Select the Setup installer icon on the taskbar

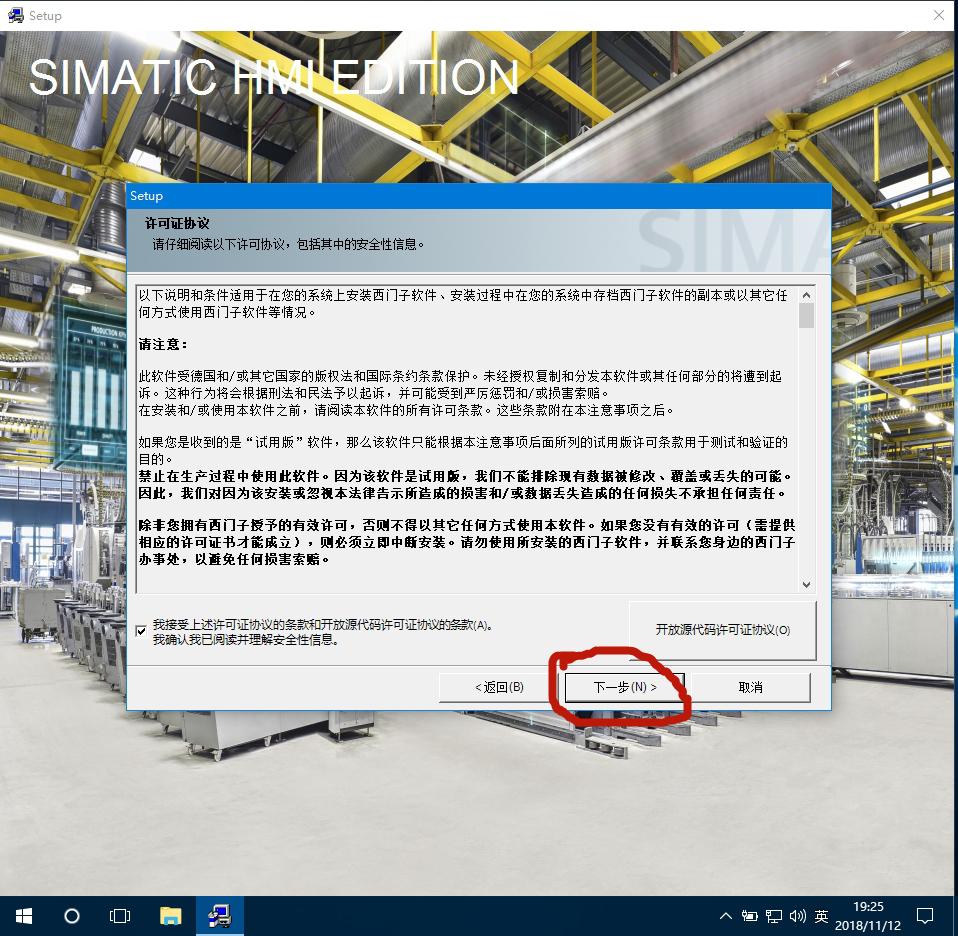pos(219,915)
